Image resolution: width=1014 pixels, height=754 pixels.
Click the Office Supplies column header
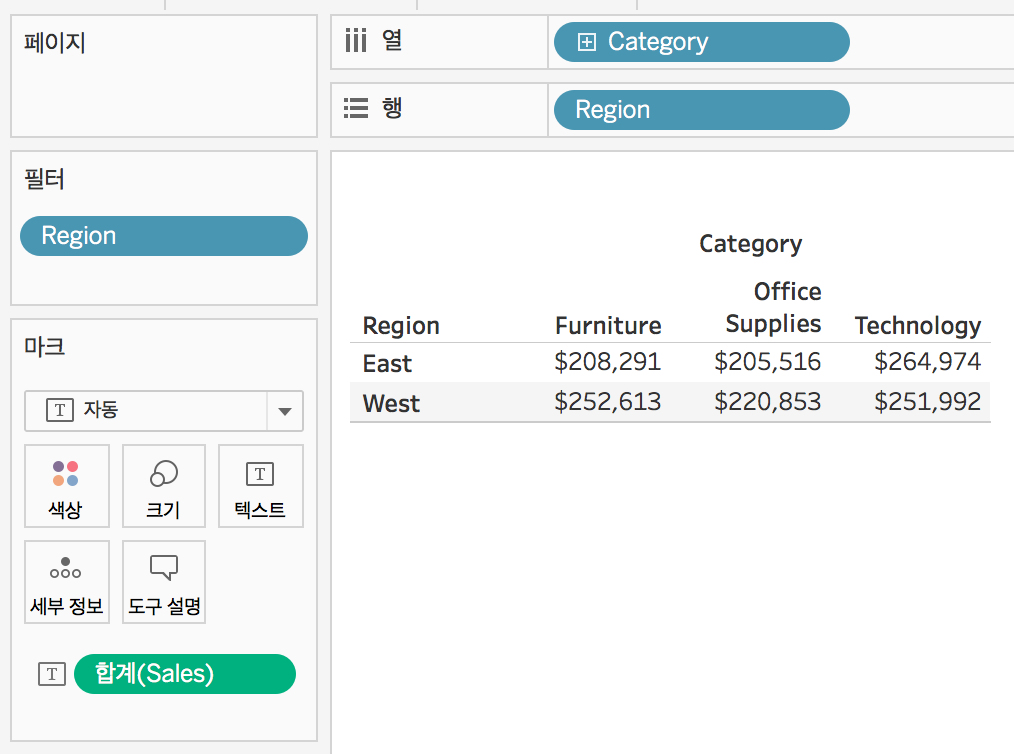pyautogui.click(x=773, y=307)
